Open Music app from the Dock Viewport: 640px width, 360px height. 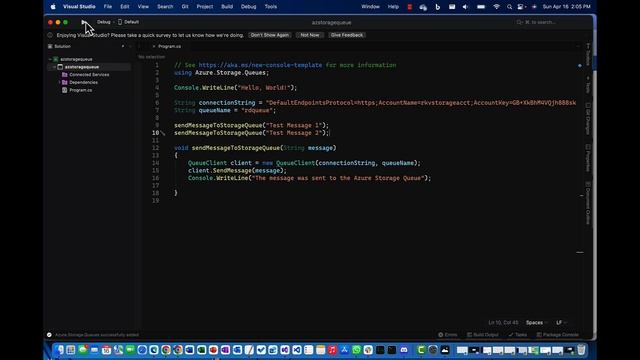[x=332, y=350]
